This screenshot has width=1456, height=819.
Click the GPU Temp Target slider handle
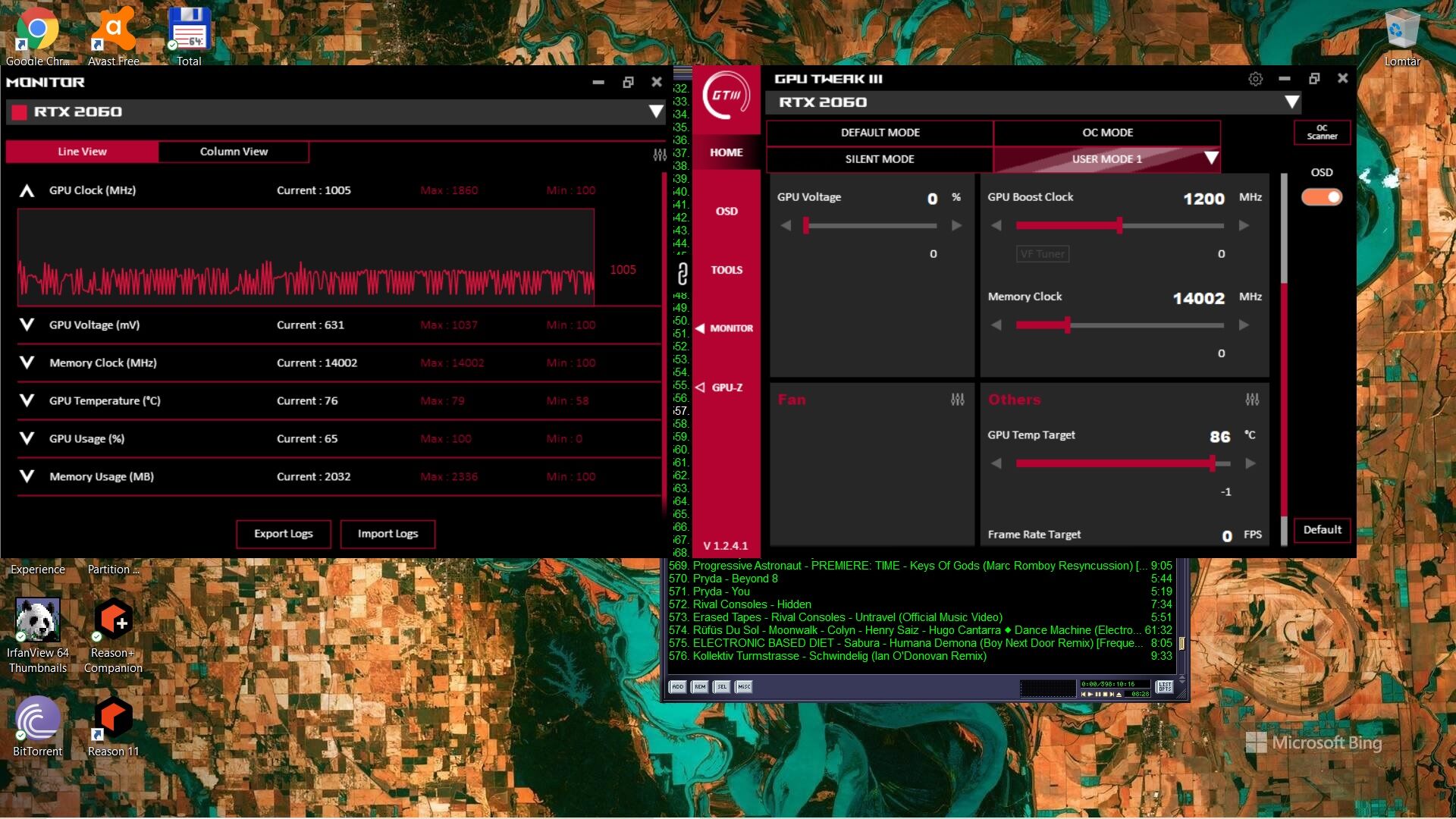click(1213, 463)
